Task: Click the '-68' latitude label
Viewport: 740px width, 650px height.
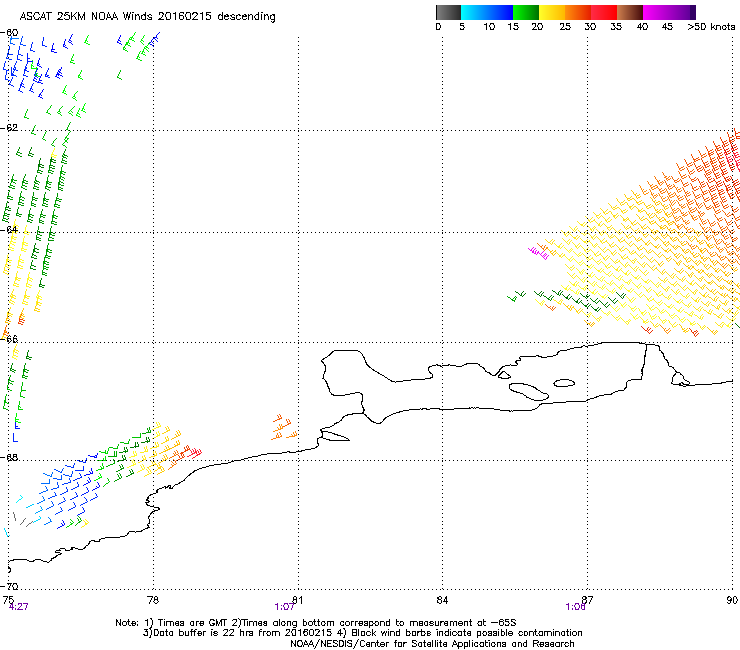Action: click(9, 457)
